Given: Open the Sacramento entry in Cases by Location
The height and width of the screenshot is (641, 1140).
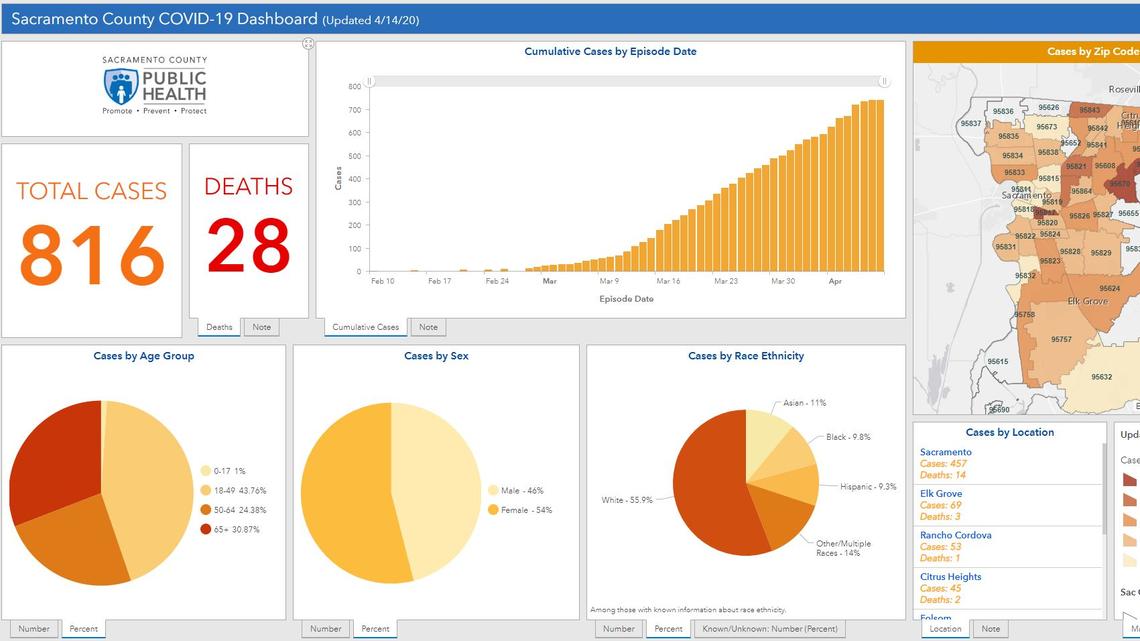Looking at the screenshot, I should tap(946, 451).
